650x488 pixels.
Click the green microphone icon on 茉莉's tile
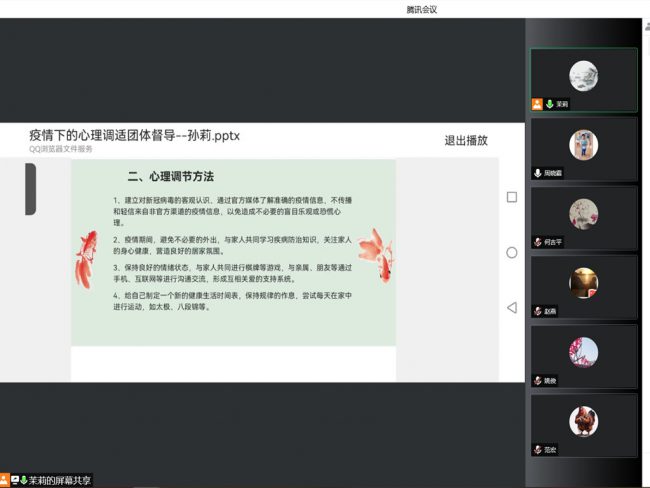549,104
